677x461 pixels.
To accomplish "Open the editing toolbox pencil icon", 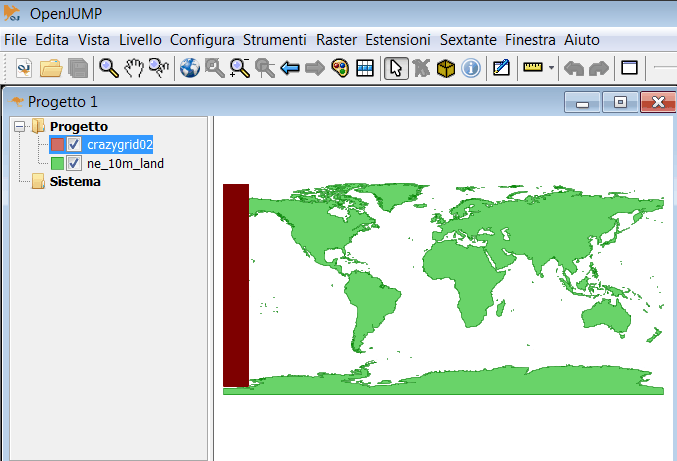I will pos(502,68).
